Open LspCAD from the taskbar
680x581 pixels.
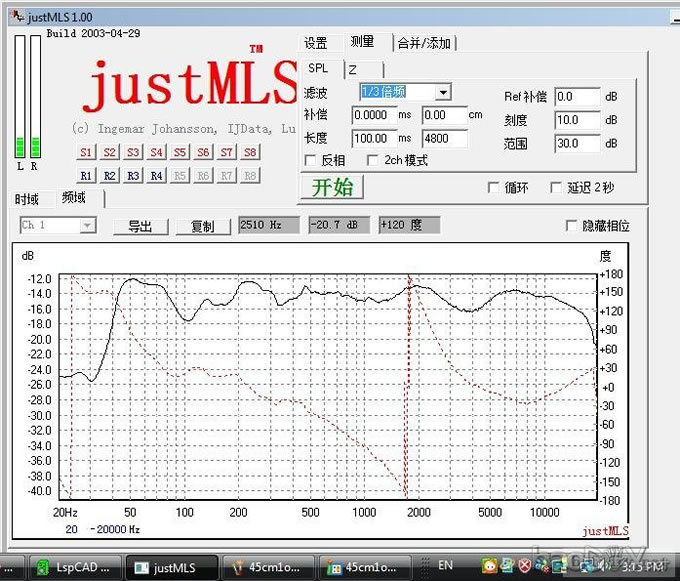[x=73, y=567]
